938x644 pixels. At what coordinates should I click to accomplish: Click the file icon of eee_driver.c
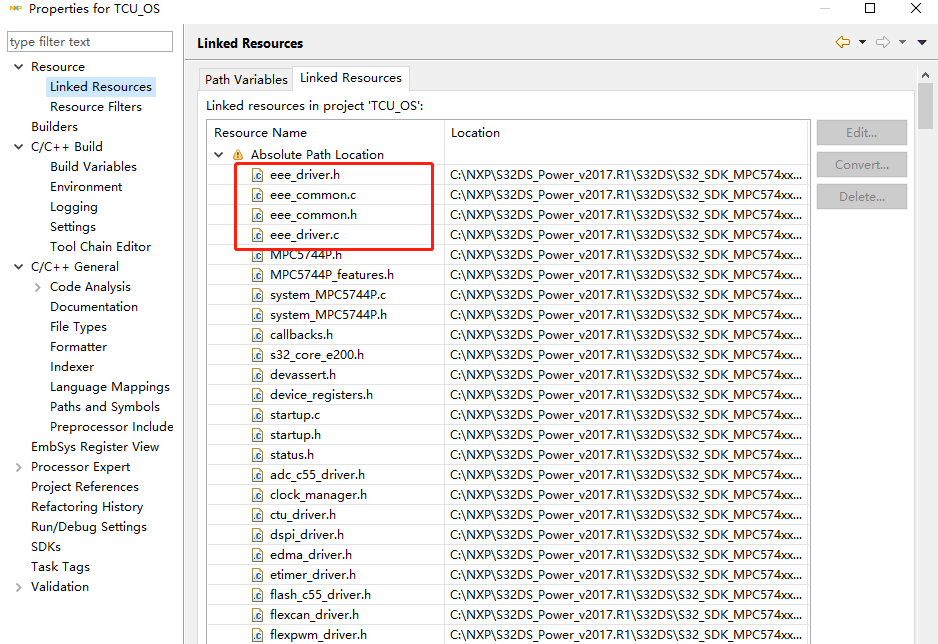pos(257,235)
